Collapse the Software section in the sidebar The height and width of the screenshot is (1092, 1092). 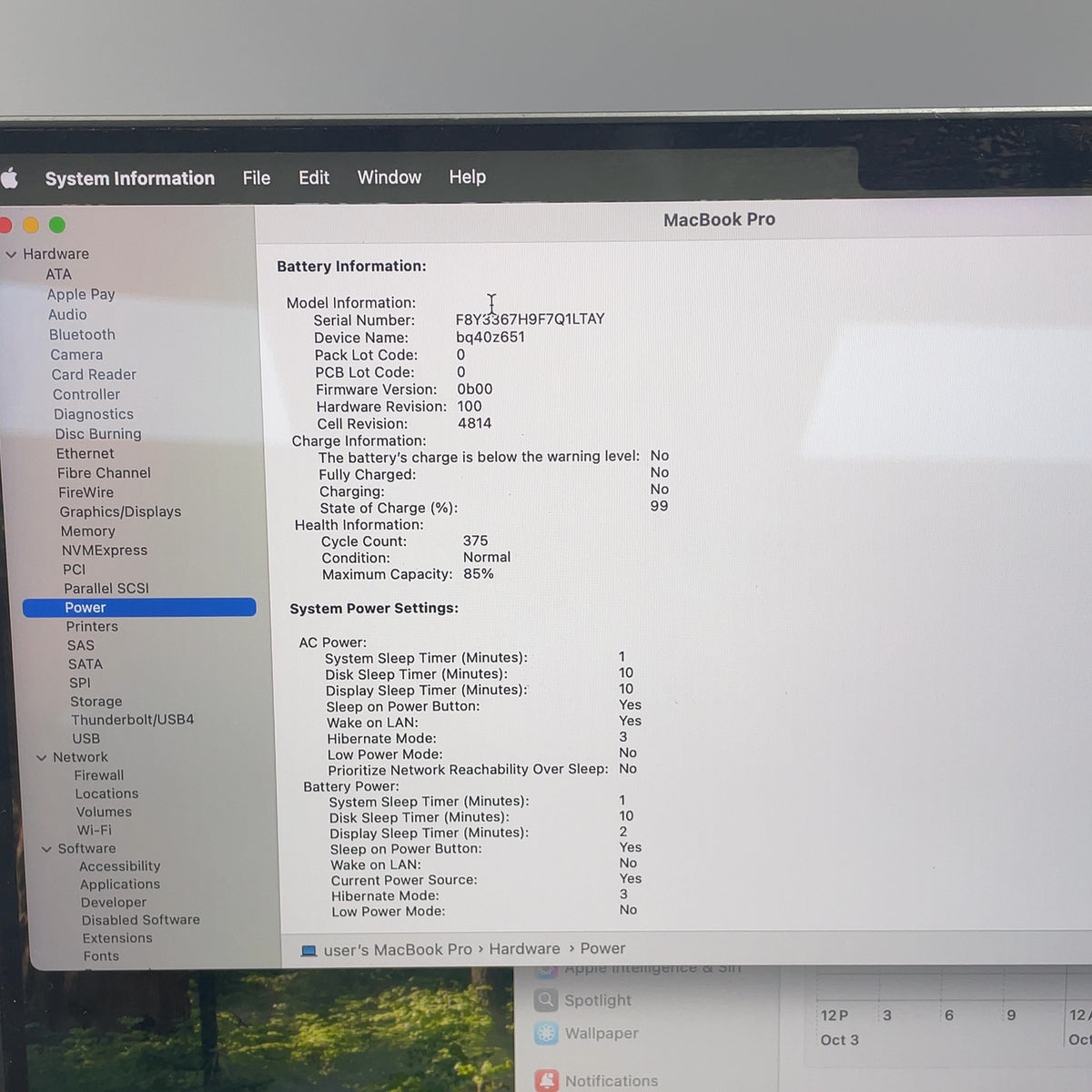tap(46, 849)
